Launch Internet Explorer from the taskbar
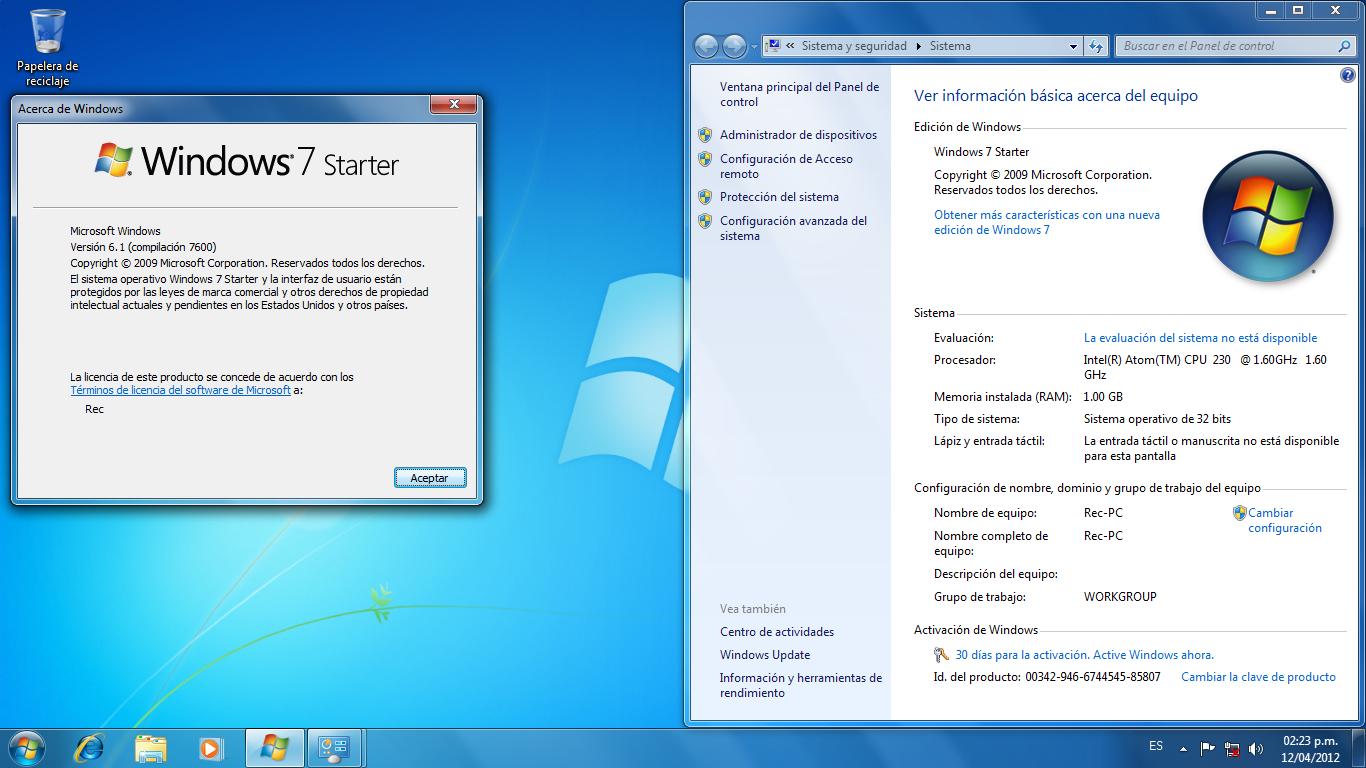This screenshot has height=768, width=1366. click(91, 747)
